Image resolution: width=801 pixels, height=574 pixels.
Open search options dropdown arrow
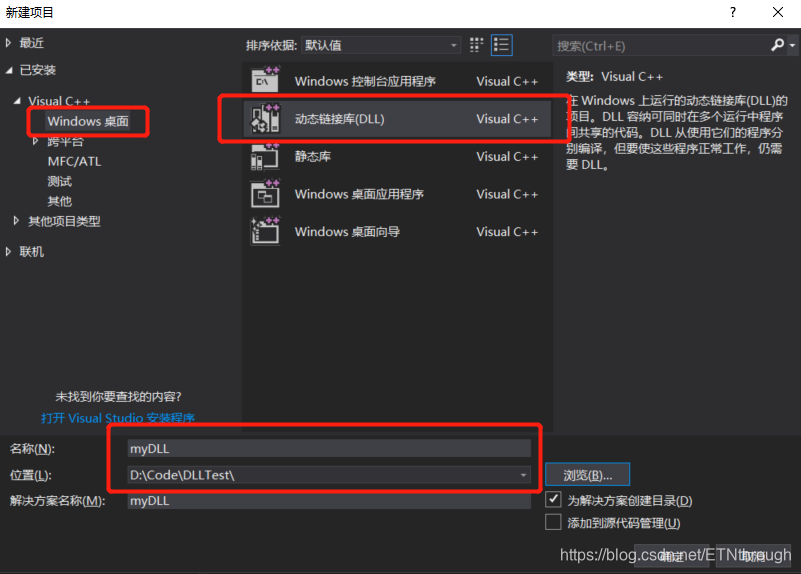point(792,45)
